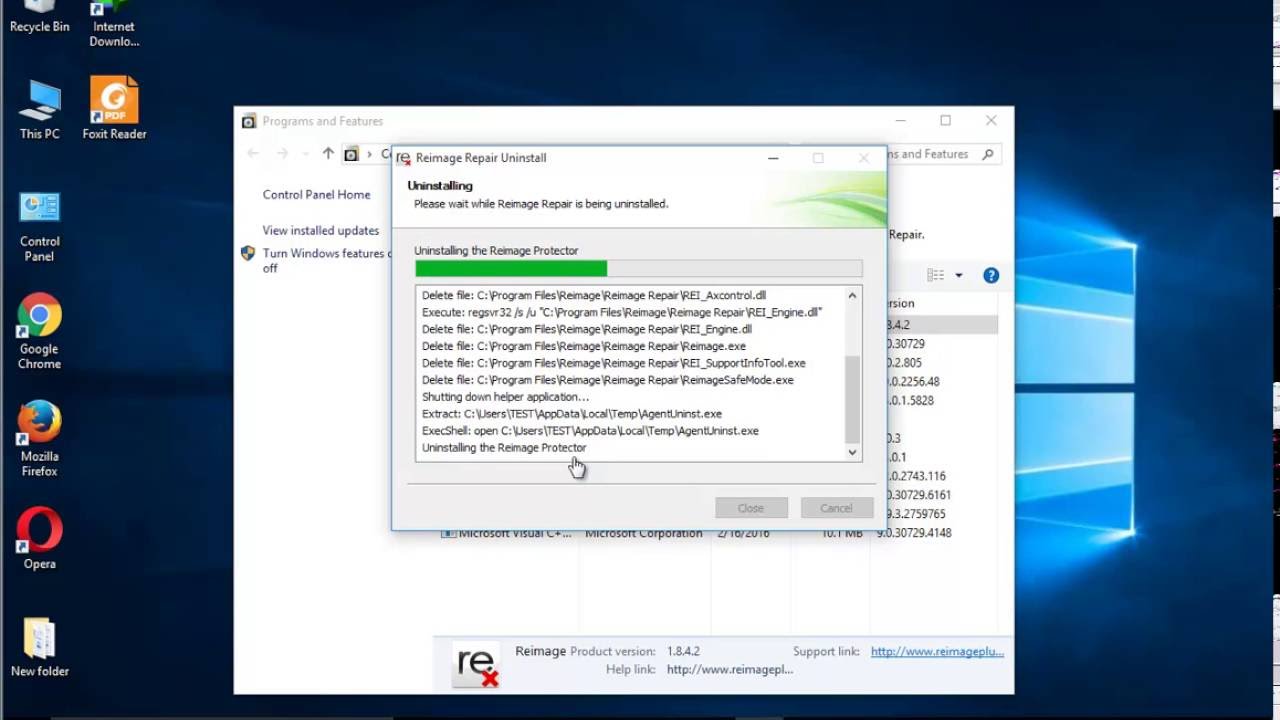
Task: Select the This PC desktop icon
Action: [x=39, y=109]
